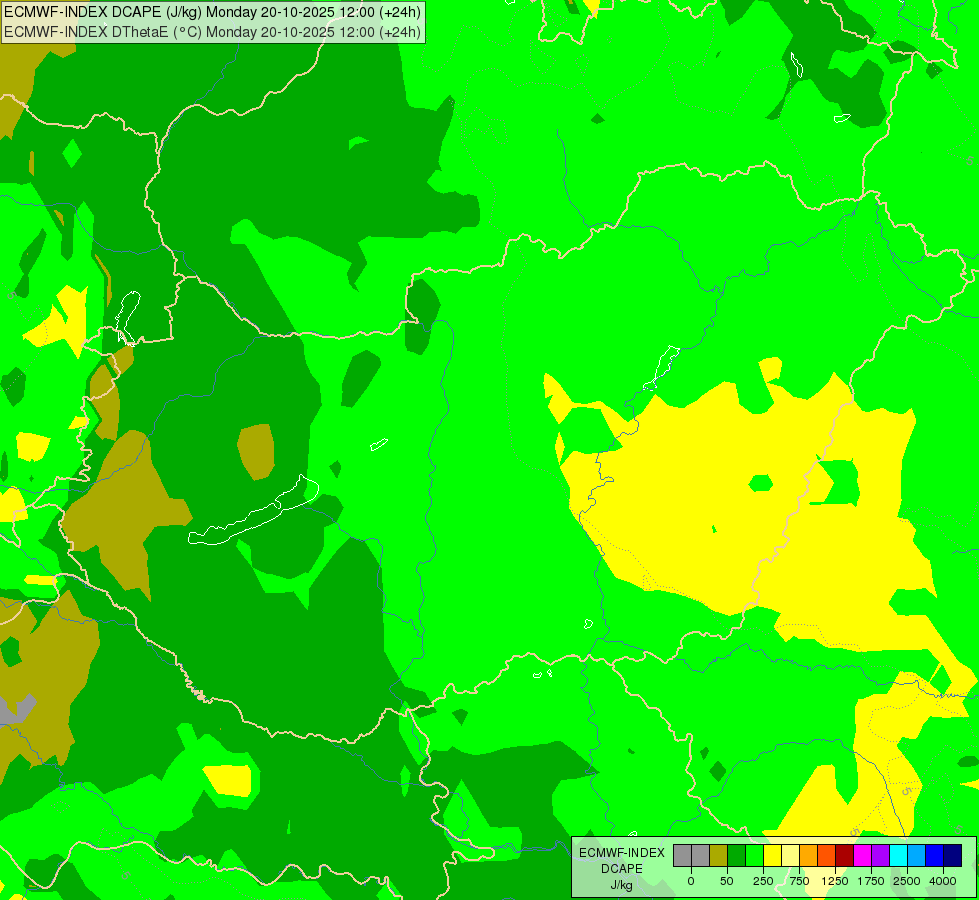This screenshot has height=900, width=979.
Task: Pick the orange legend swatch
Action: (808, 856)
